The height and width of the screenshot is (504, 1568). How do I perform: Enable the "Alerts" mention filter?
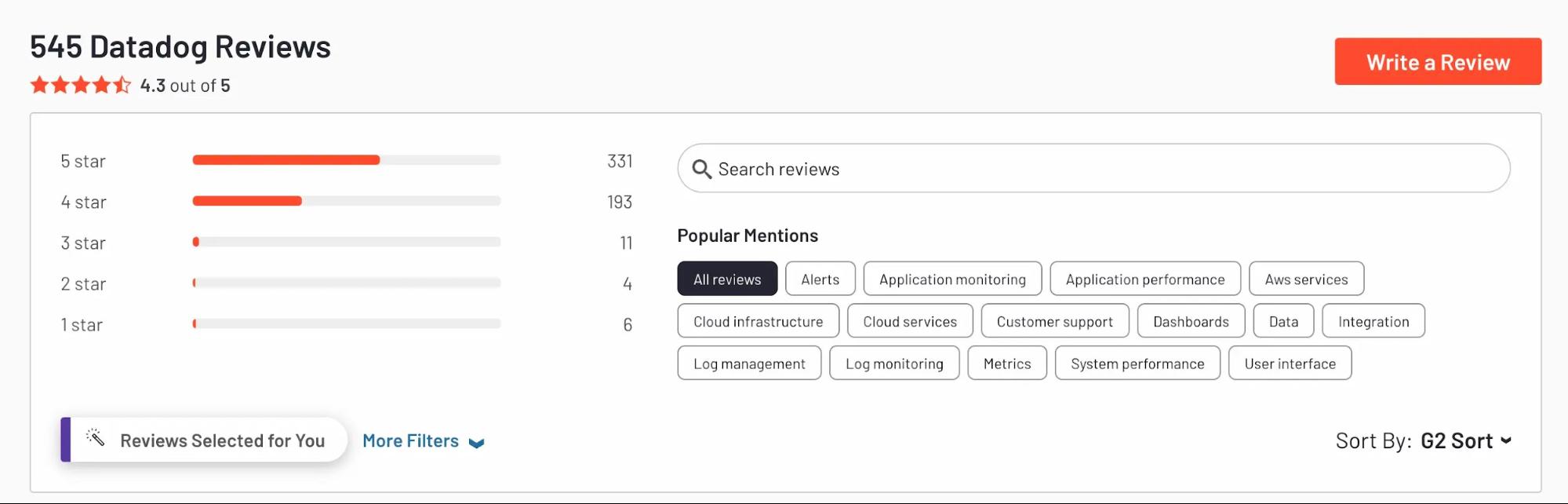tap(820, 279)
